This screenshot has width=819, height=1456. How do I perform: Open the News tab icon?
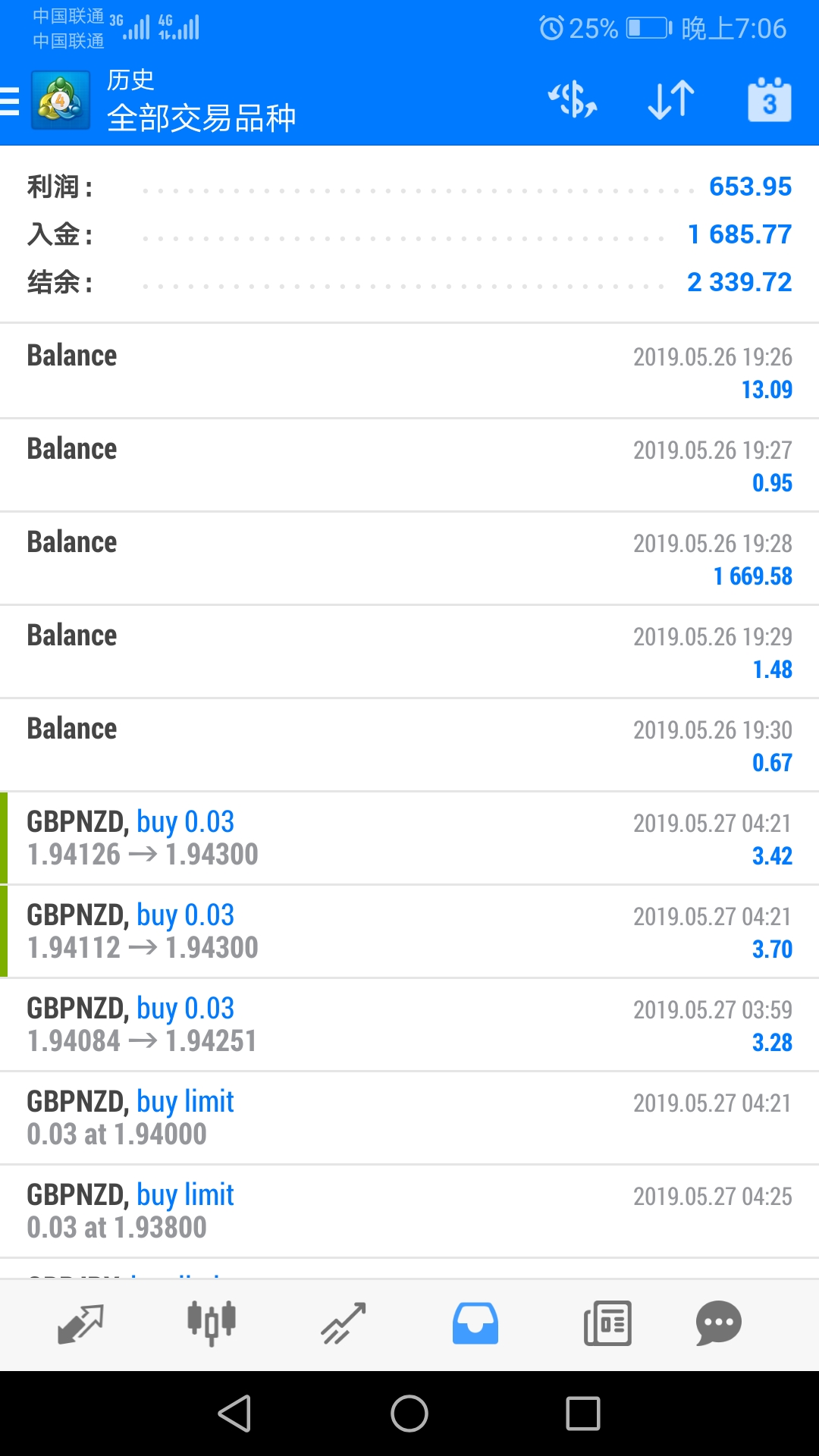607,1324
